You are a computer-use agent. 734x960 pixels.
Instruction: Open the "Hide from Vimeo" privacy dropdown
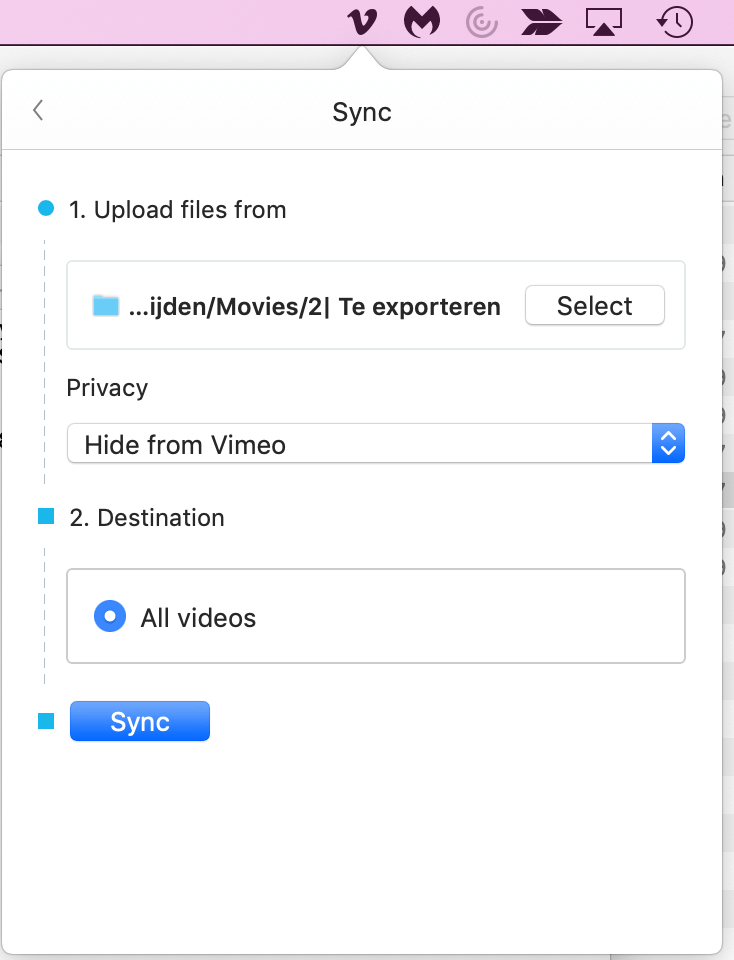tap(360, 444)
